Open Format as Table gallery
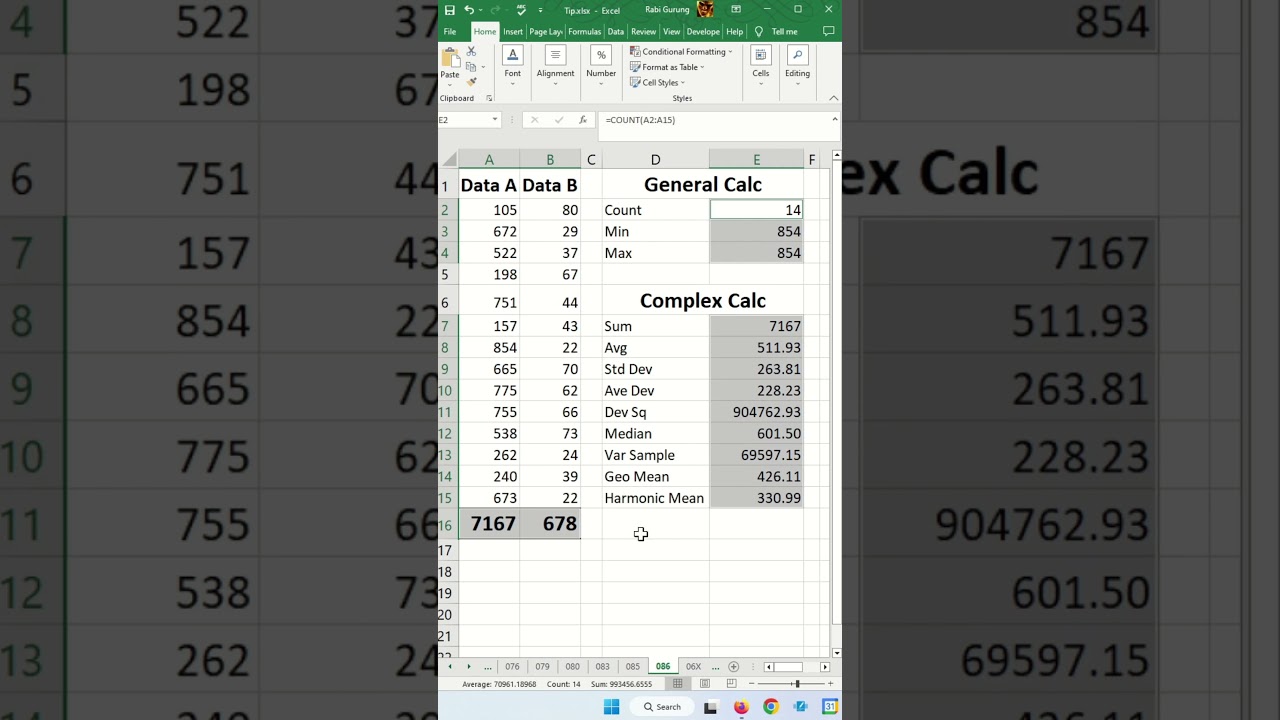The image size is (1280, 720). (667, 67)
